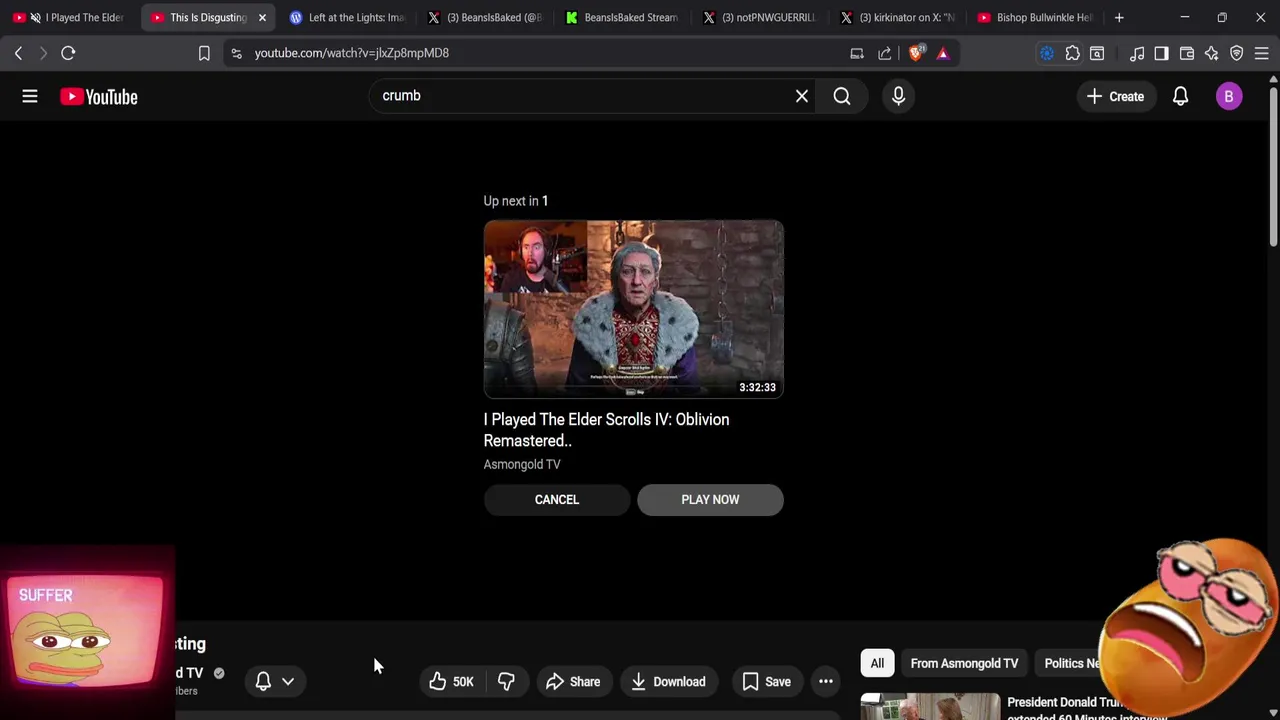1280x720 pixels.
Task: Go back with the browser back arrow
Action: click(18, 53)
